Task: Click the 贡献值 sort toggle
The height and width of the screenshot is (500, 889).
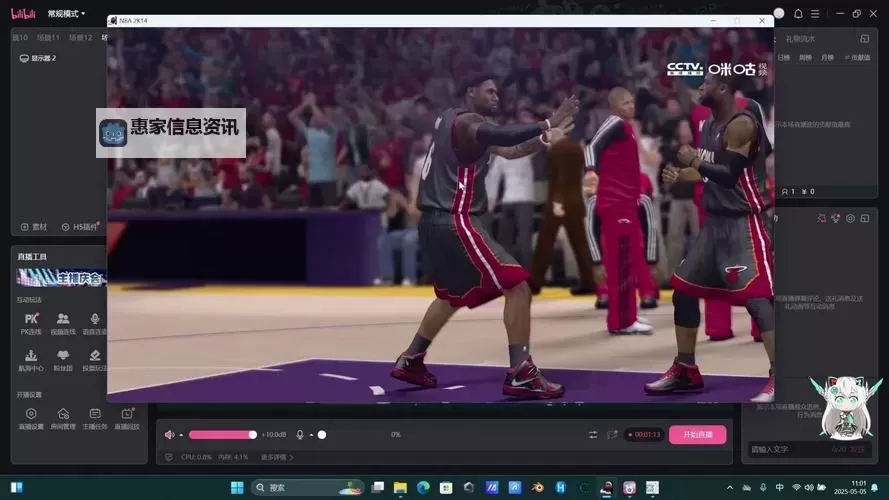Action: click(x=857, y=58)
